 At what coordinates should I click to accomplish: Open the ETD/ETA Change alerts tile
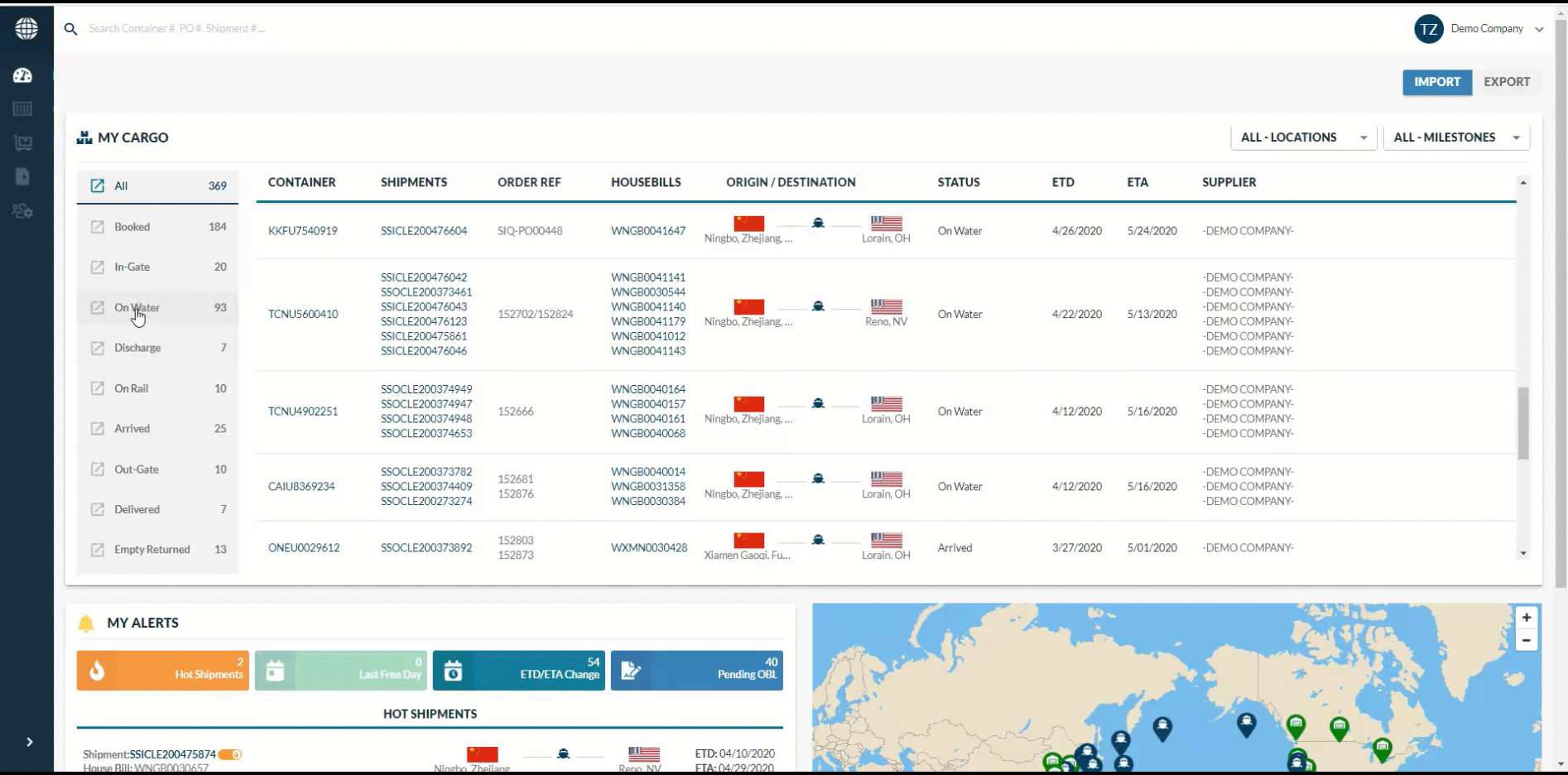(x=518, y=670)
